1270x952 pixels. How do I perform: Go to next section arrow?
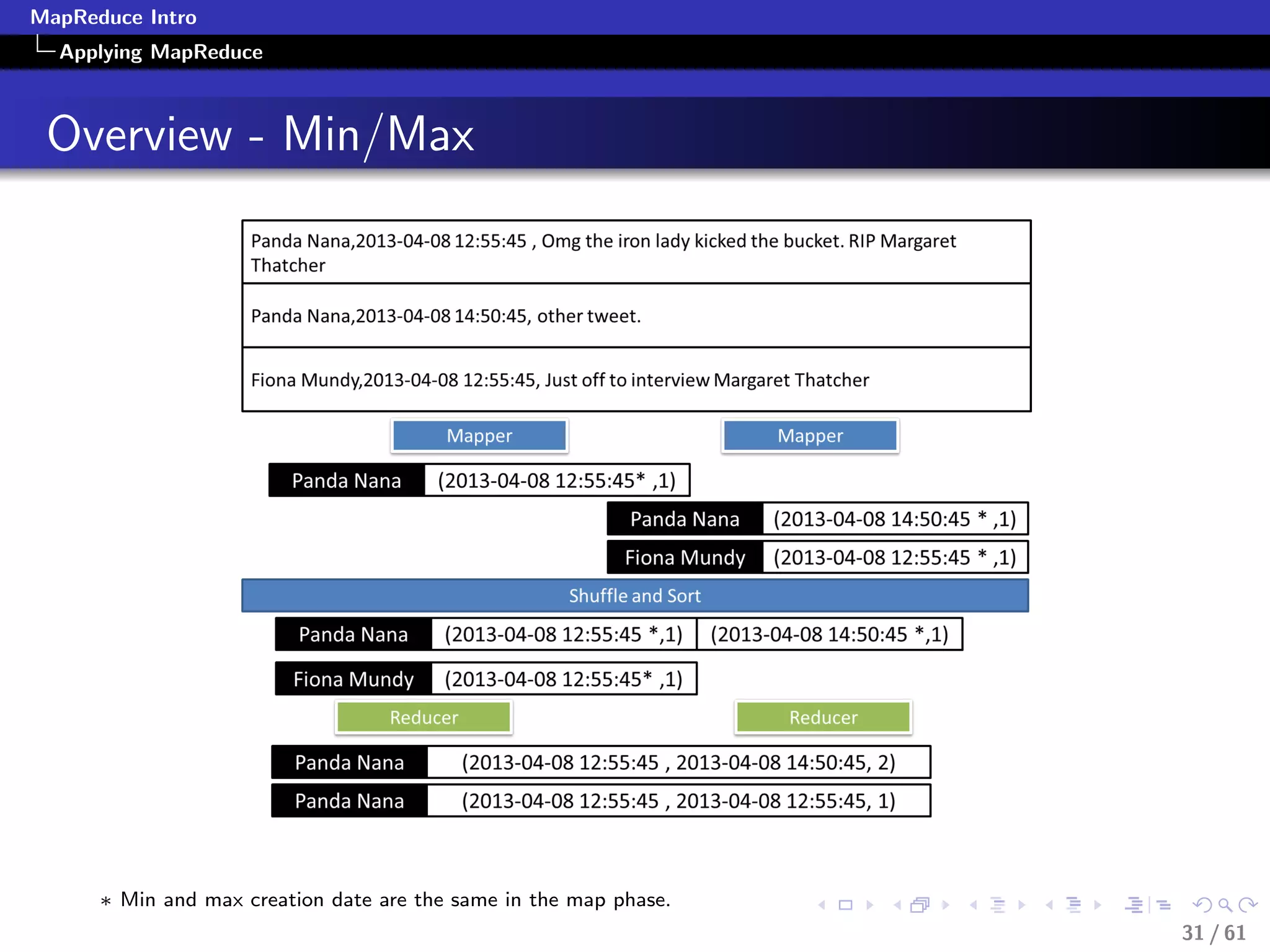(1098, 905)
